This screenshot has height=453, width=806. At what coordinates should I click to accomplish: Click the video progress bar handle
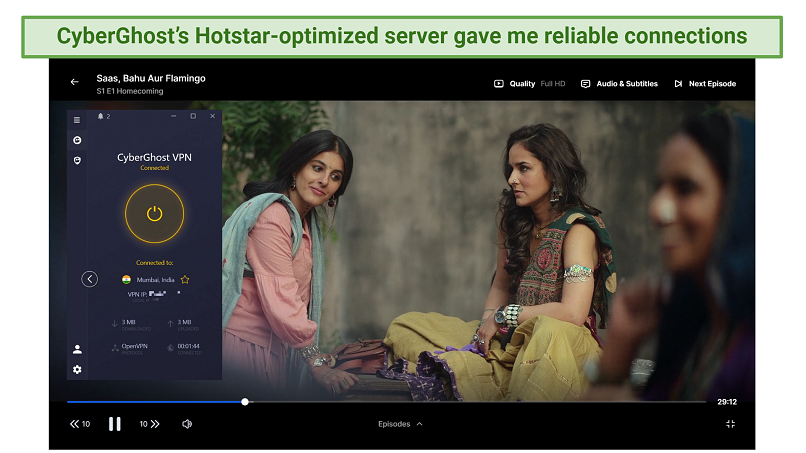coord(245,402)
